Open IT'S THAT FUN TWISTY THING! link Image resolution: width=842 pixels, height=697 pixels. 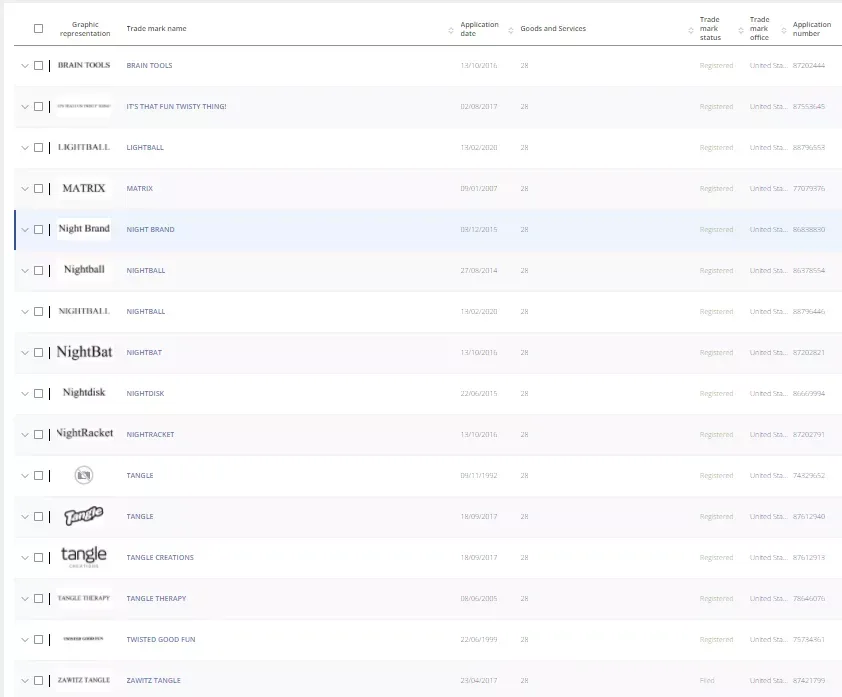176,107
